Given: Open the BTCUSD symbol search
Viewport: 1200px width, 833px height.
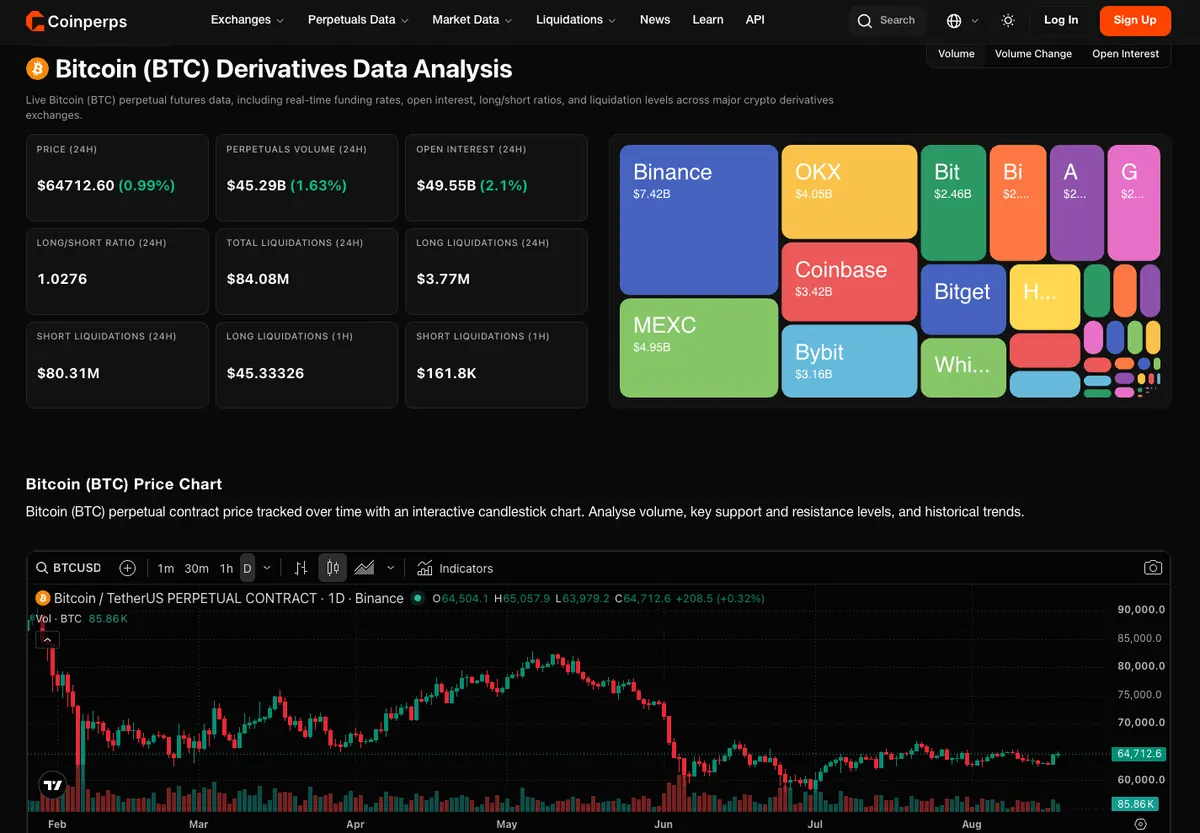Looking at the screenshot, I should point(69,568).
